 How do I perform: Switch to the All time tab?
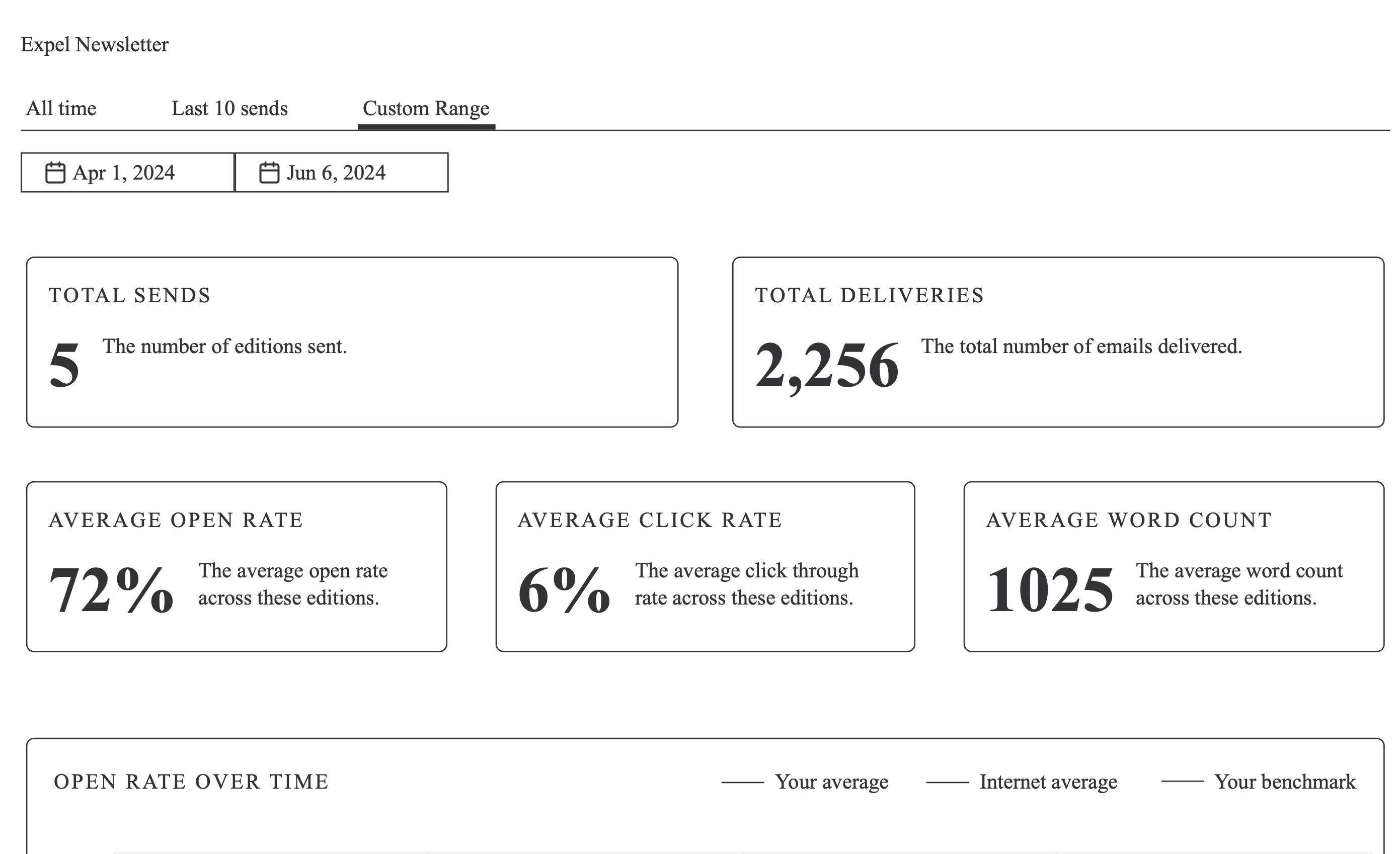[x=61, y=109]
